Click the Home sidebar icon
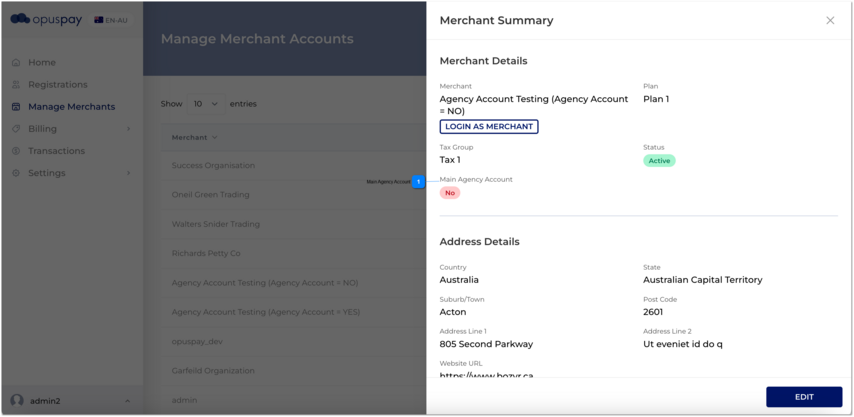 click(16, 63)
